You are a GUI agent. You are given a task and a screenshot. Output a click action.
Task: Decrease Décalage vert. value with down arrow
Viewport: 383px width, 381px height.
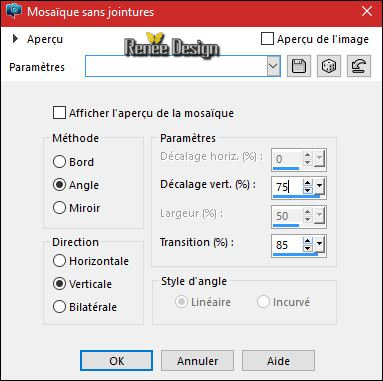point(307,190)
